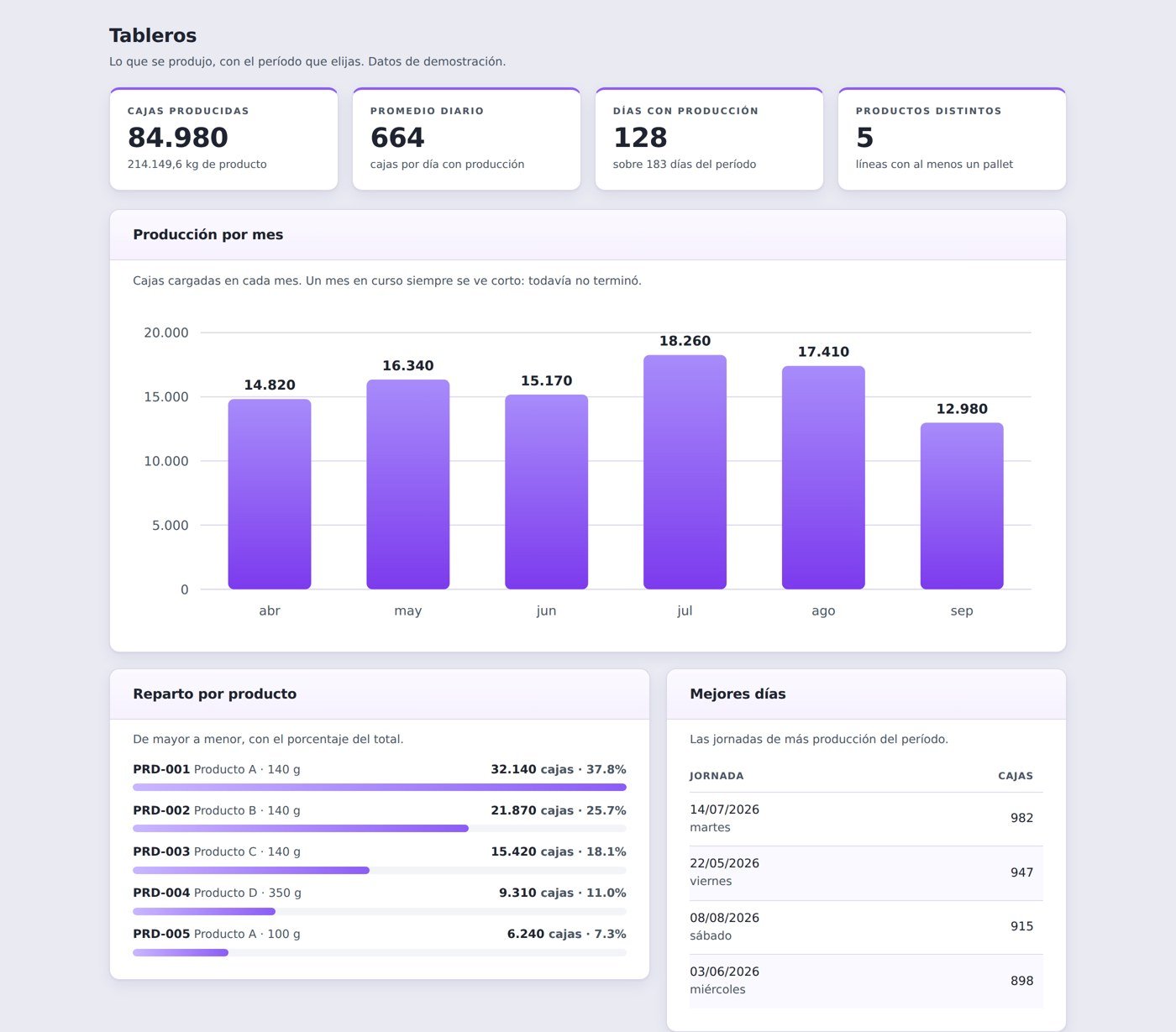Screen dimensions: 1176x1032
Task: Select the 664 promedio diario figure
Action: 397,137
